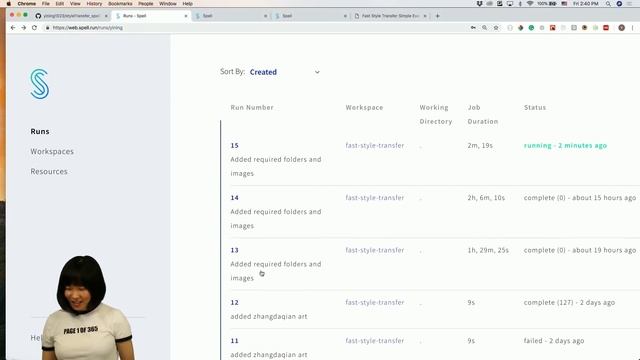Viewport: 640px width, 360px height.
Task: Click the Run Number column header
Action: tap(252, 107)
